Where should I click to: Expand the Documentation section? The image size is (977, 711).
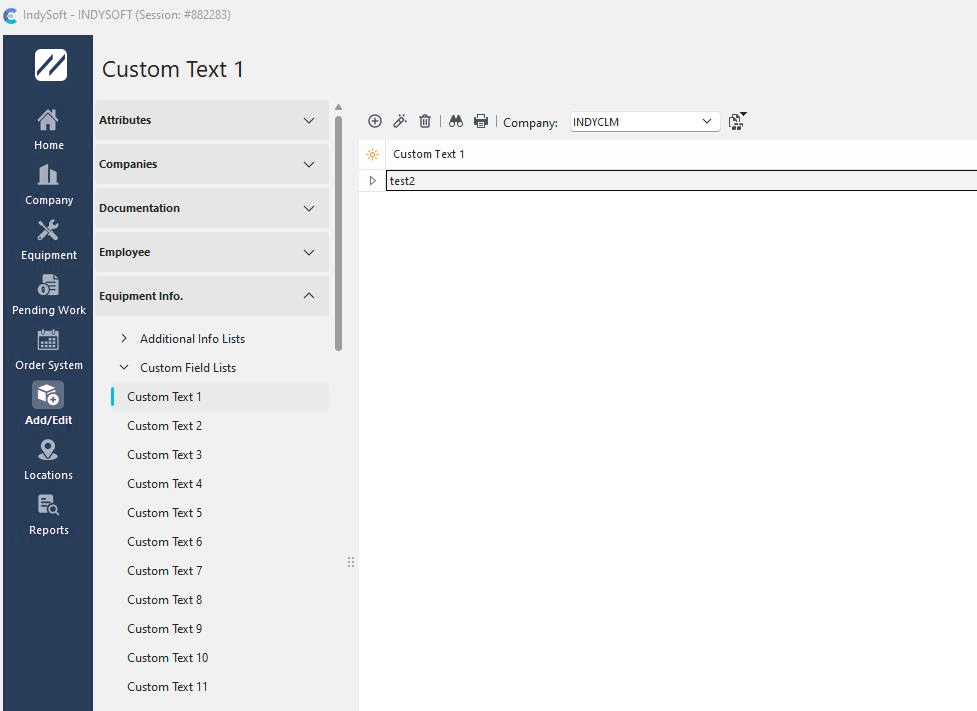pyautogui.click(x=211, y=208)
